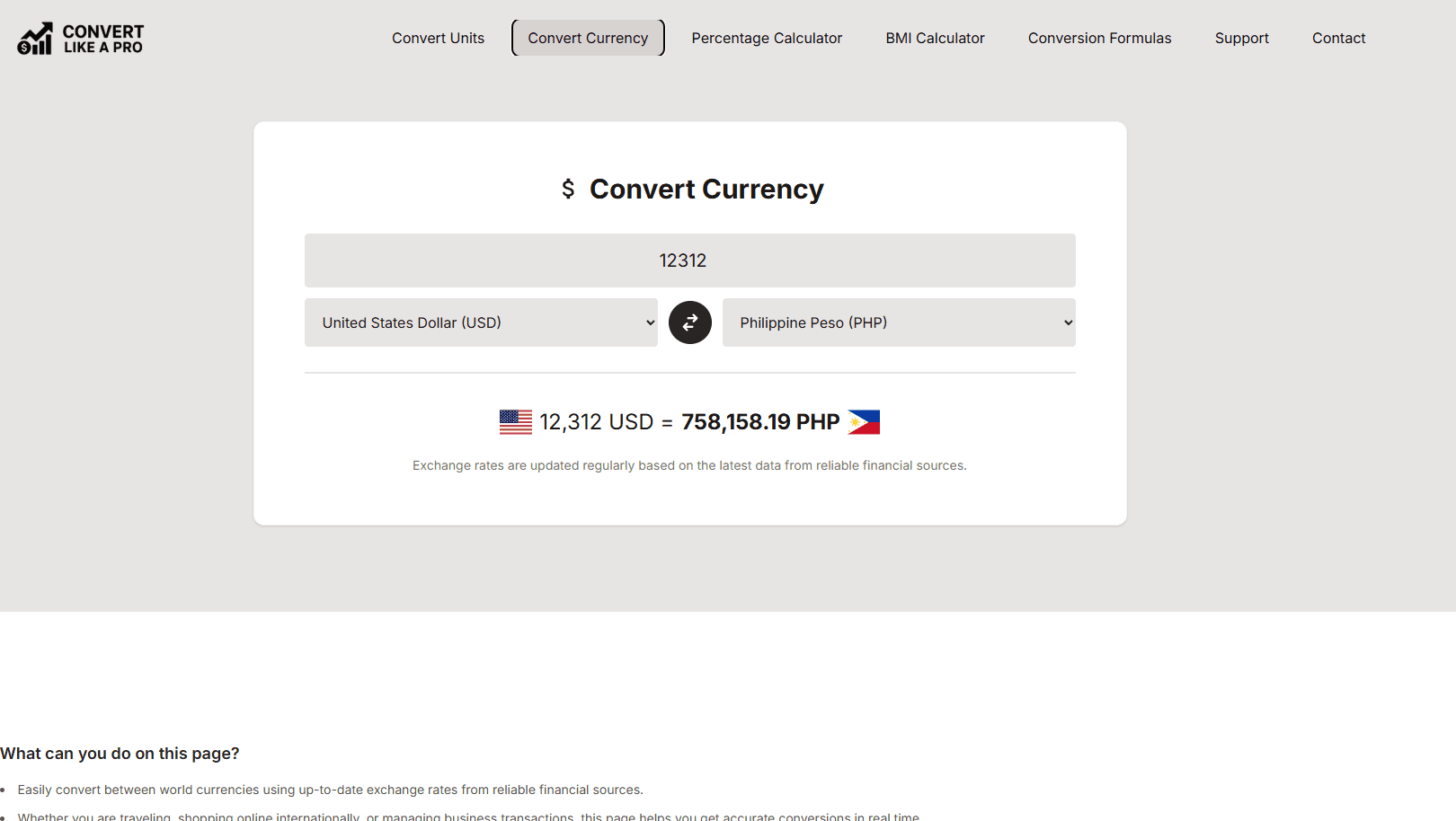The image size is (1456, 821).
Task: Open the Convert Units page
Action: 438,38
